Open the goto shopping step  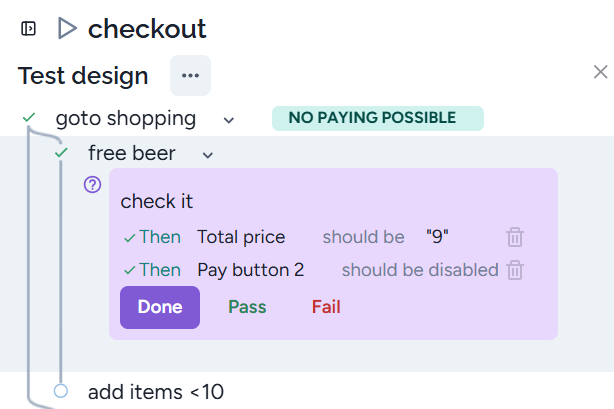click(x=126, y=118)
